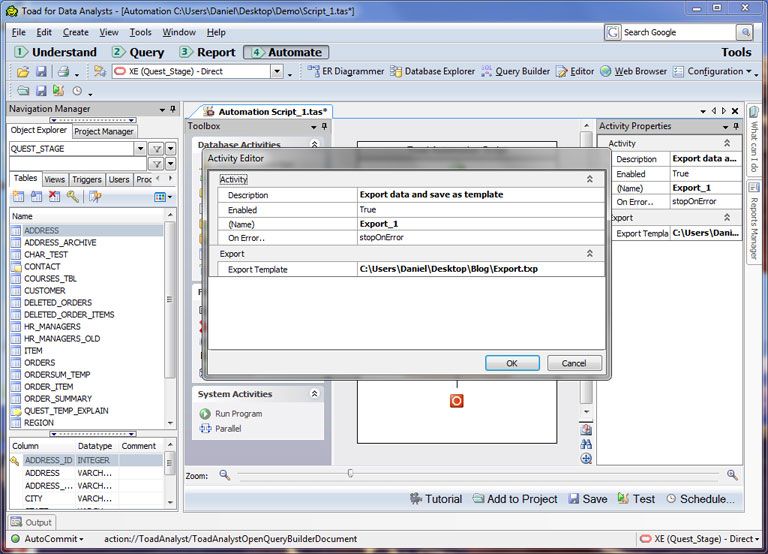The height and width of the screenshot is (554, 768).
Task: Open the What can I do side tab
Action: point(754,139)
